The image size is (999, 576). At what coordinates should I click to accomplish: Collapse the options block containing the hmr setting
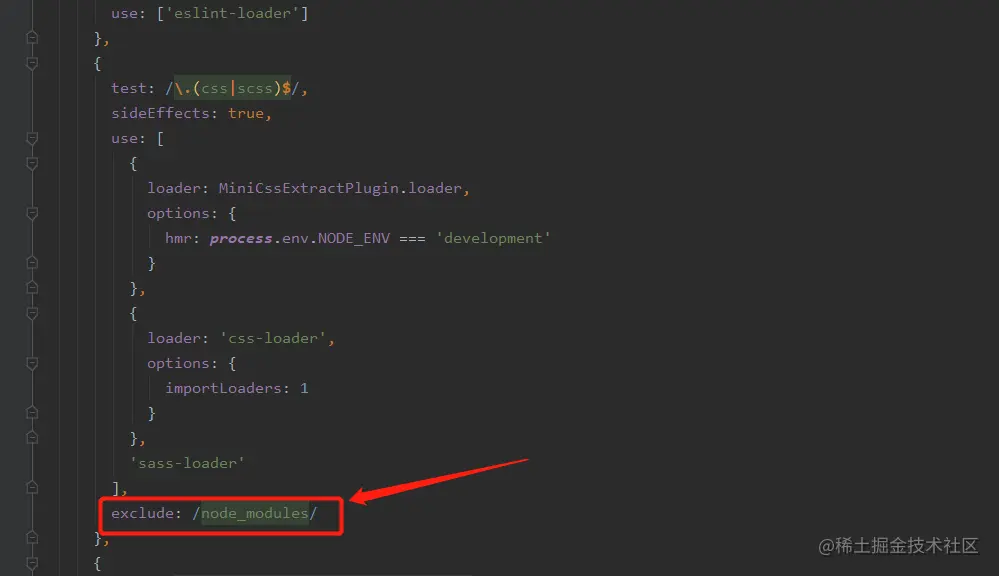tap(32, 213)
